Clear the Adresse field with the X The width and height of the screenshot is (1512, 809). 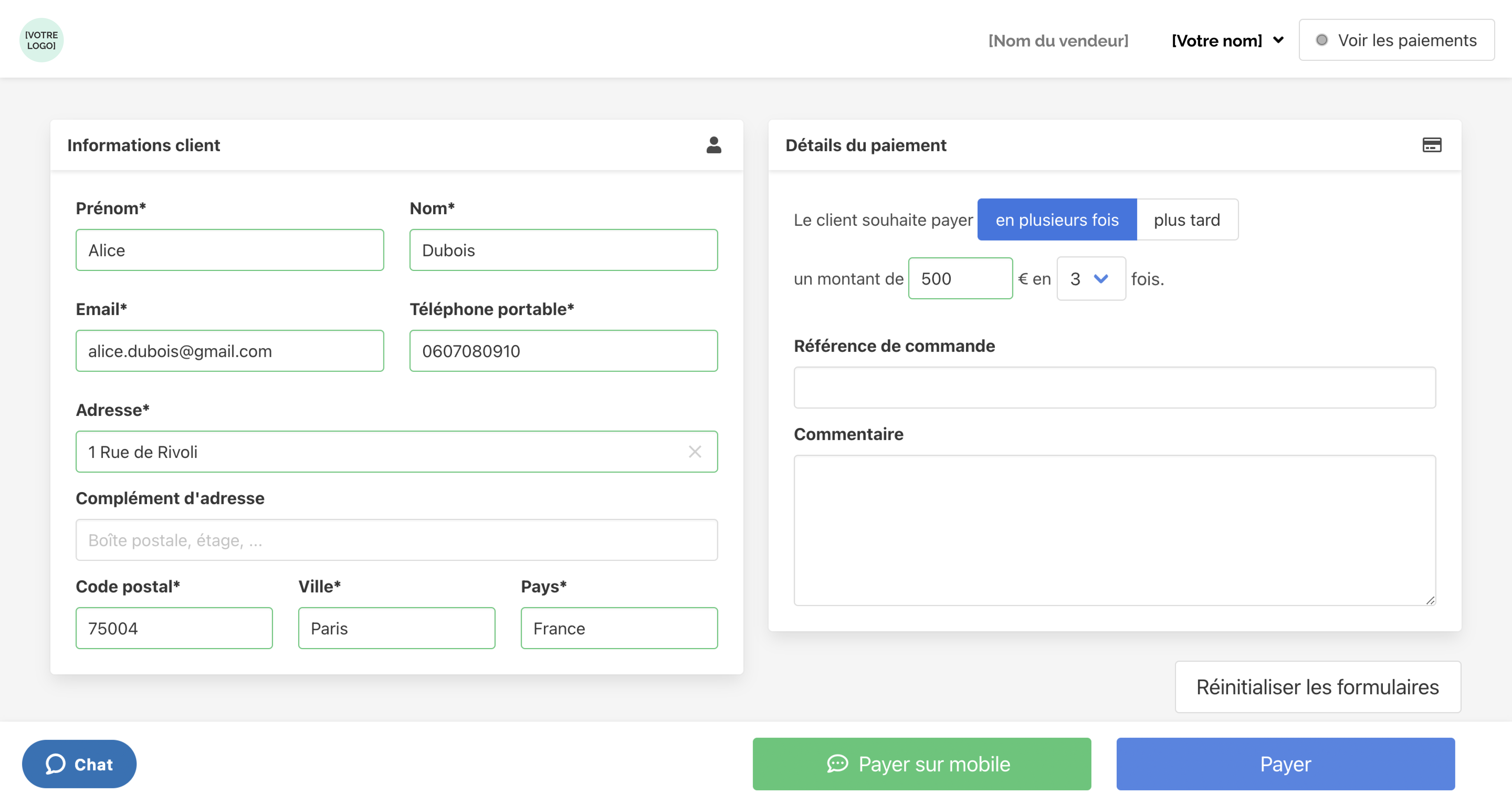click(694, 451)
